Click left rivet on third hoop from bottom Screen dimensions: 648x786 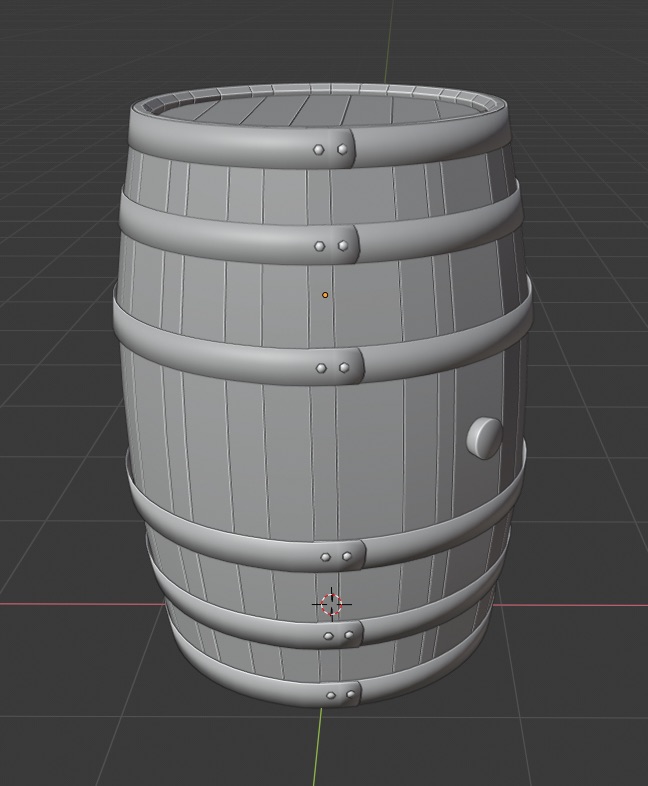(x=325, y=557)
